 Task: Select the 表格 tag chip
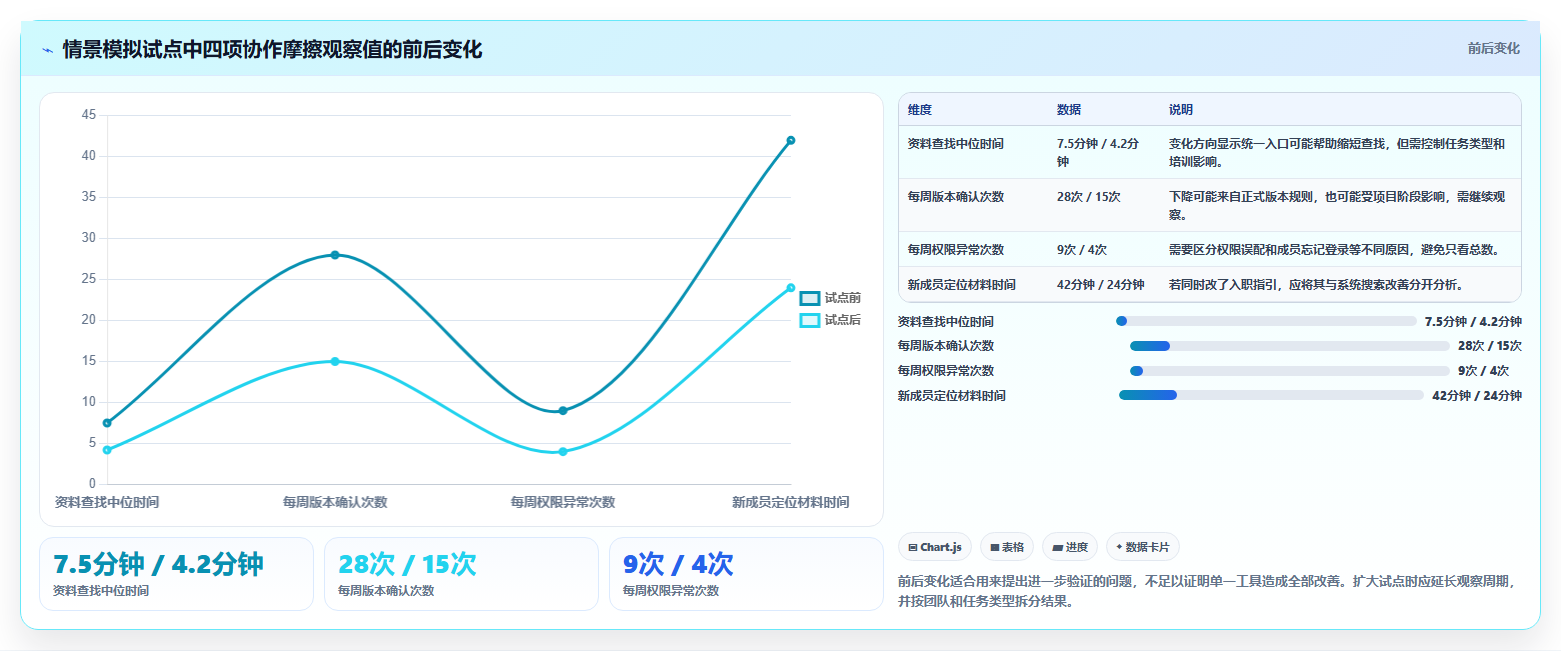pyautogui.click(x=1007, y=547)
